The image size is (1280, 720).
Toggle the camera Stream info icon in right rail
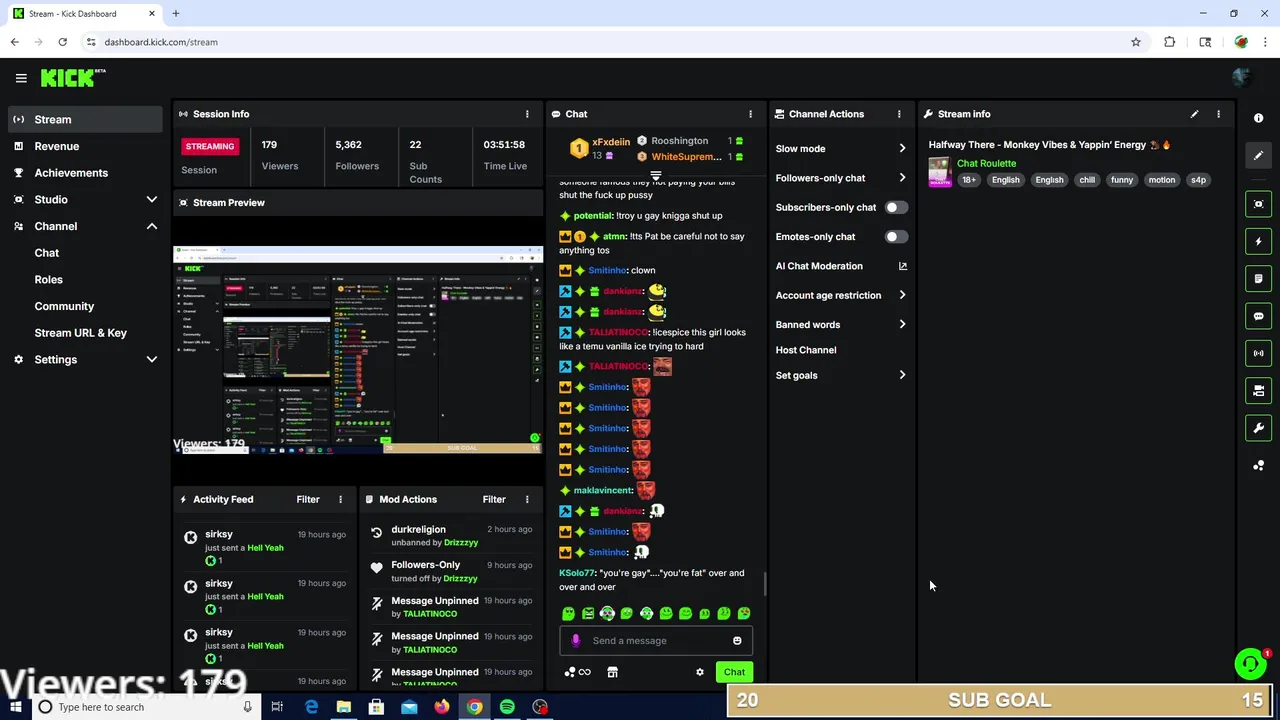click(x=1258, y=391)
